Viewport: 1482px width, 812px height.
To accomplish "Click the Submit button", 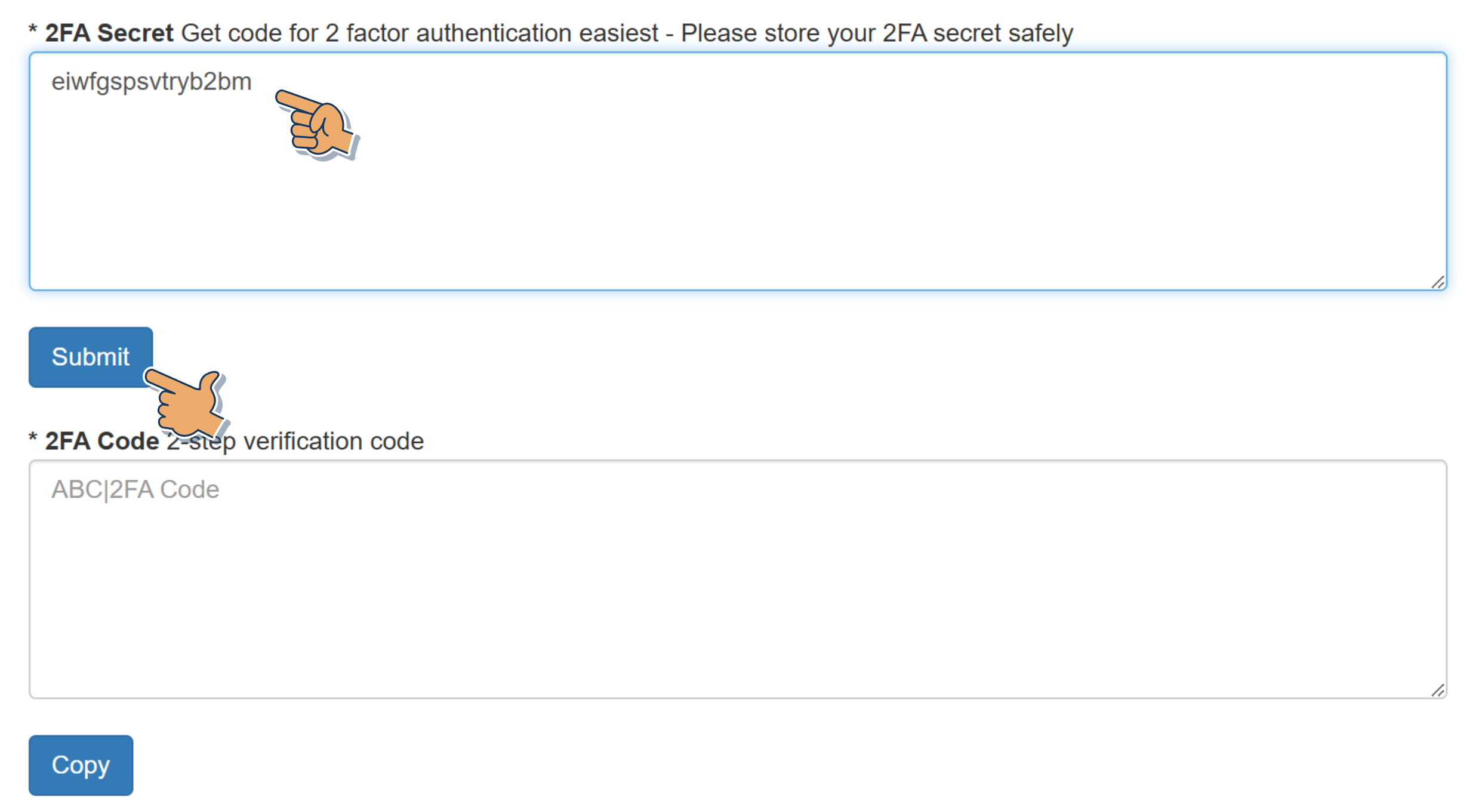I will click(x=90, y=357).
